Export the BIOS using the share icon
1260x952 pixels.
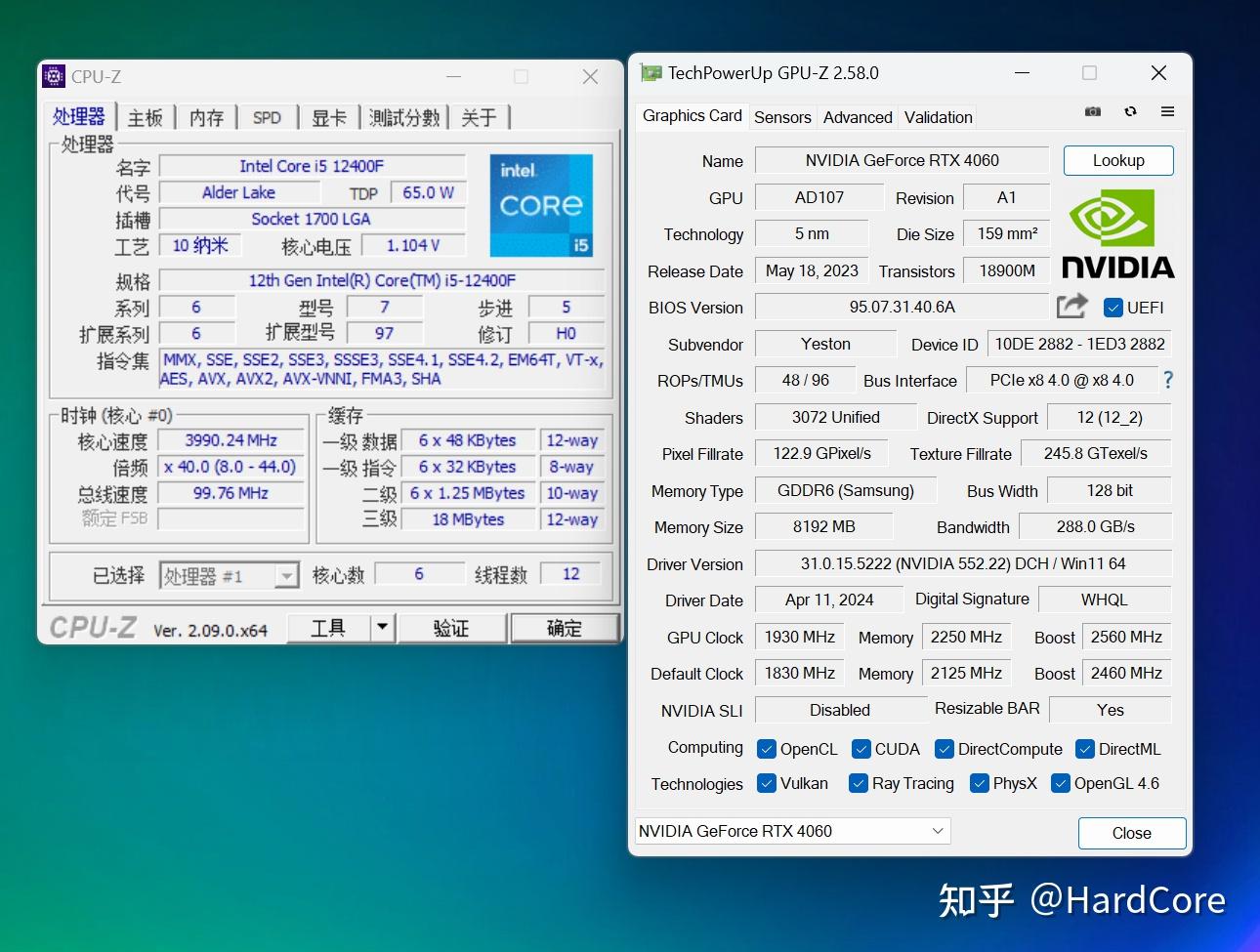point(1071,306)
